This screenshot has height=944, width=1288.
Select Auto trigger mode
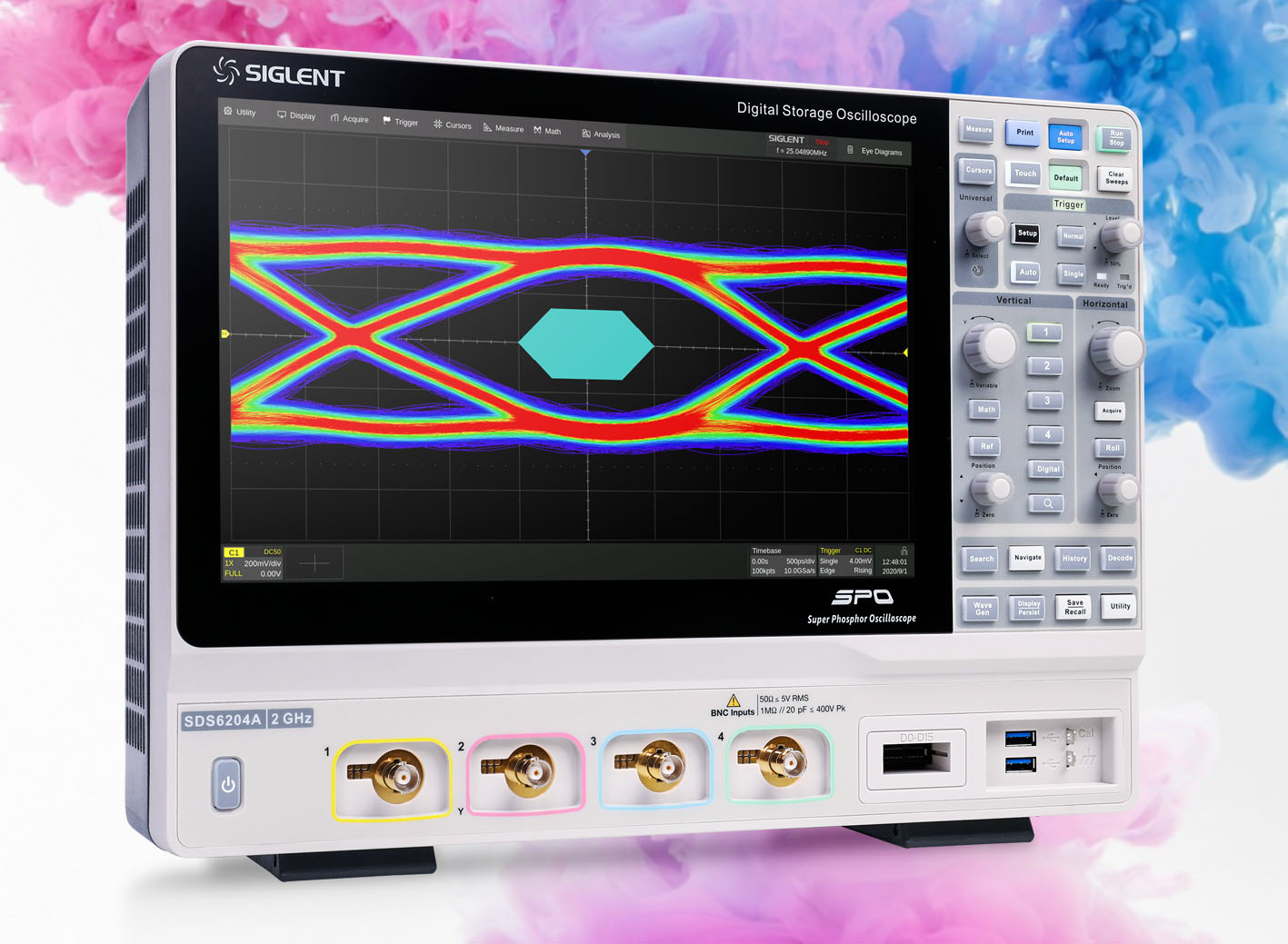pyautogui.click(x=1027, y=272)
